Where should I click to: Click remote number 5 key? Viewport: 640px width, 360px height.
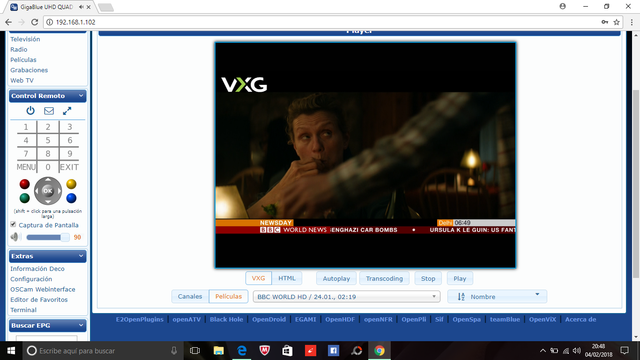click(48, 140)
